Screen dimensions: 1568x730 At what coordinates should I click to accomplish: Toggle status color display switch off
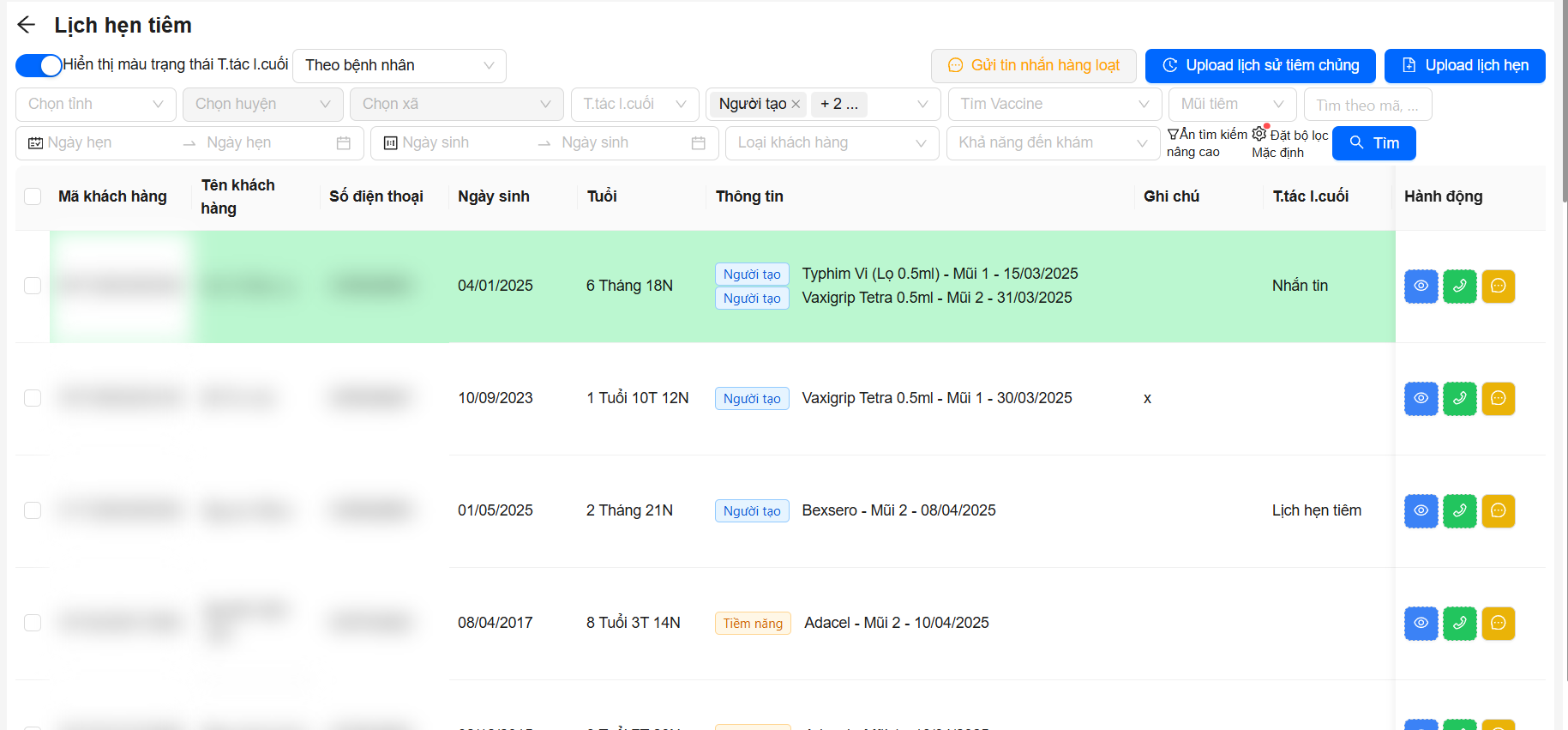click(x=39, y=65)
